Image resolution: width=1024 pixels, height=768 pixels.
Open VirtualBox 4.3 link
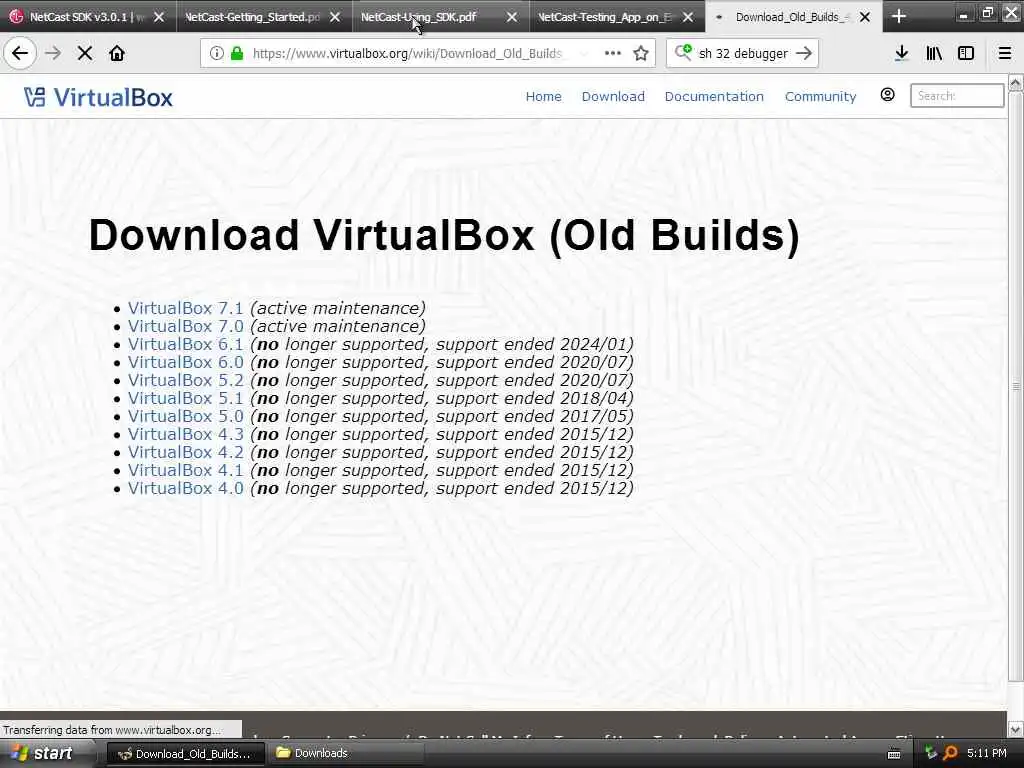click(x=185, y=434)
